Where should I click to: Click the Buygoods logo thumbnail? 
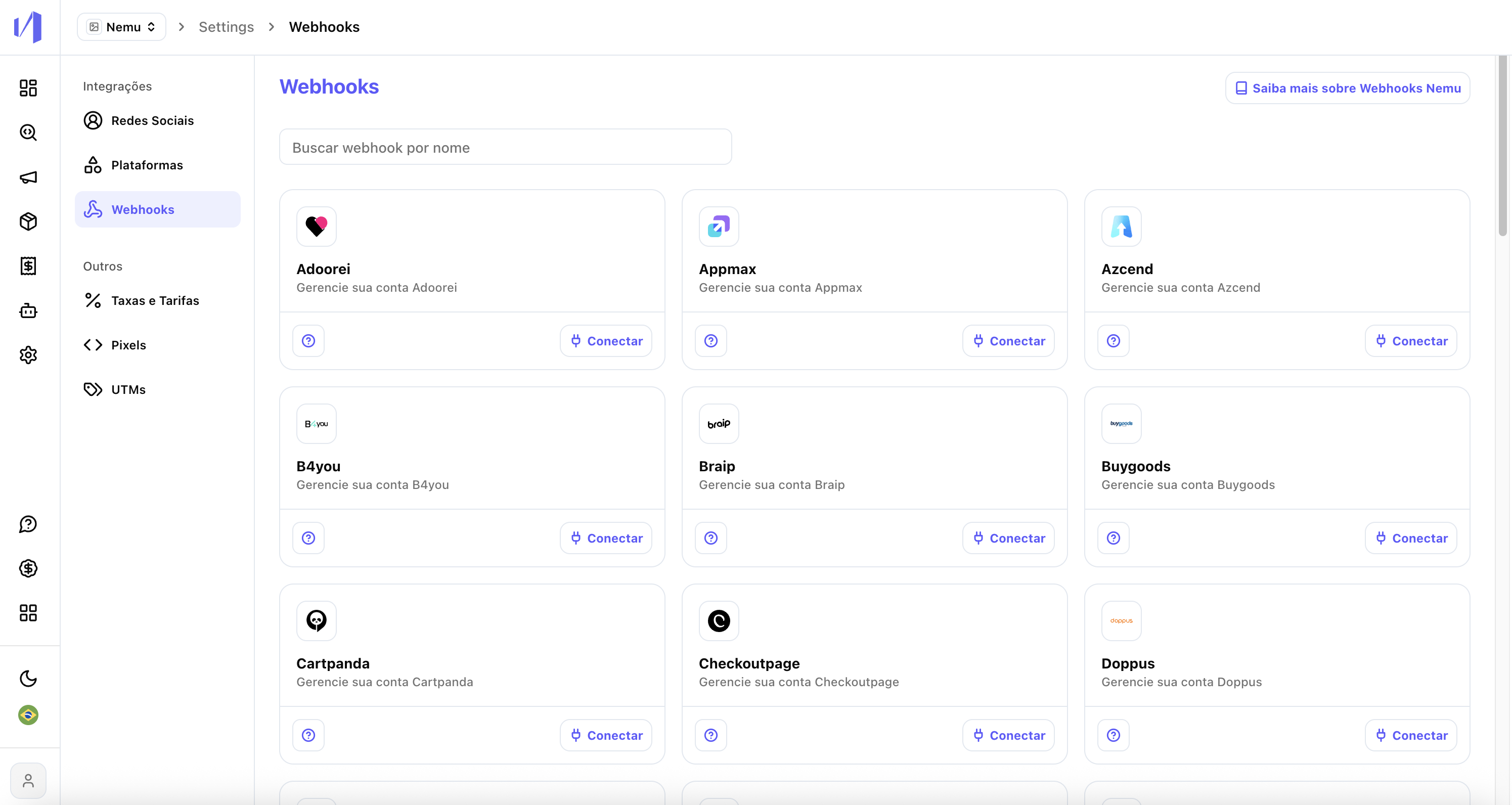1122,424
